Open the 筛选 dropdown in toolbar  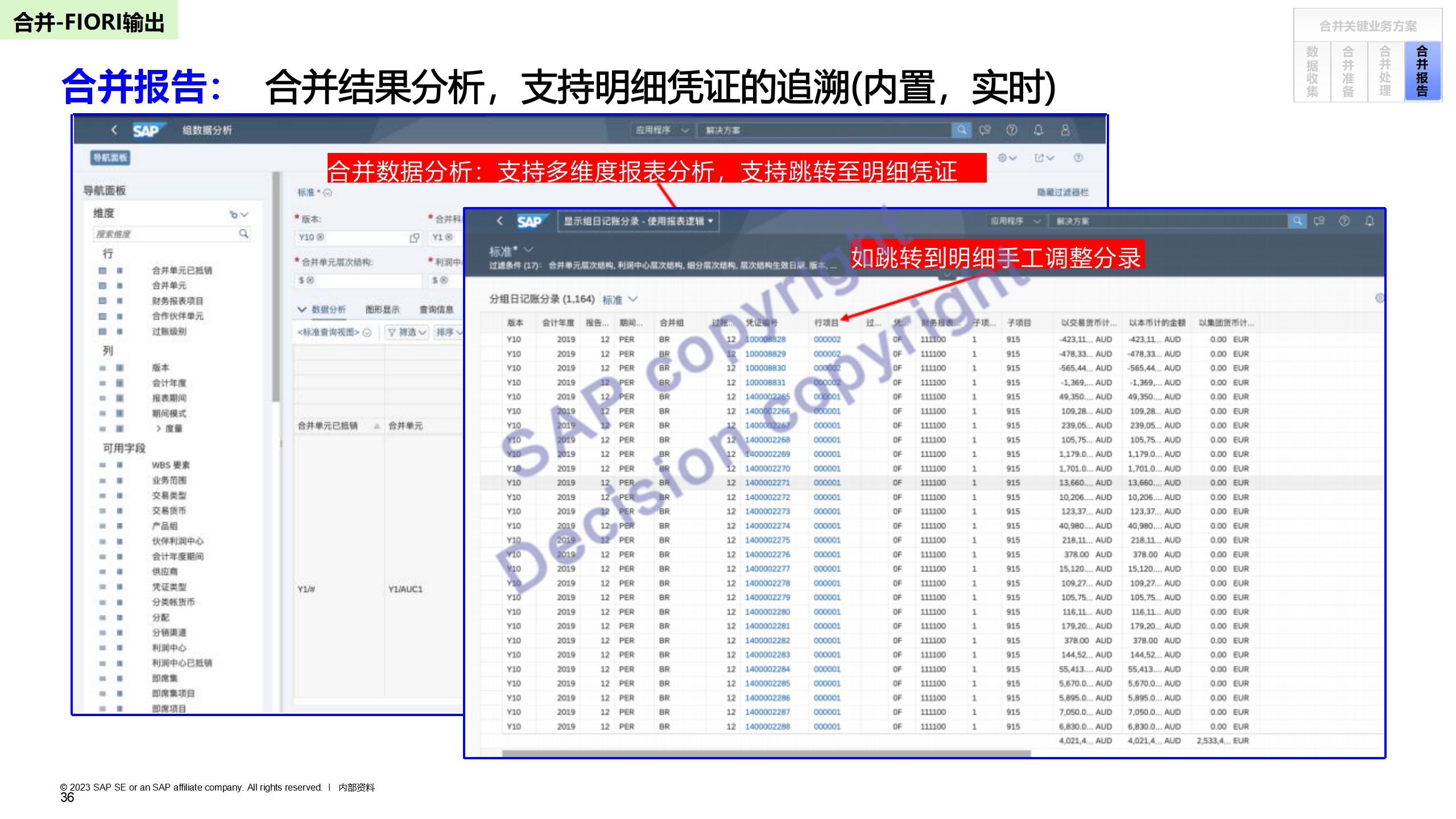[407, 332]
